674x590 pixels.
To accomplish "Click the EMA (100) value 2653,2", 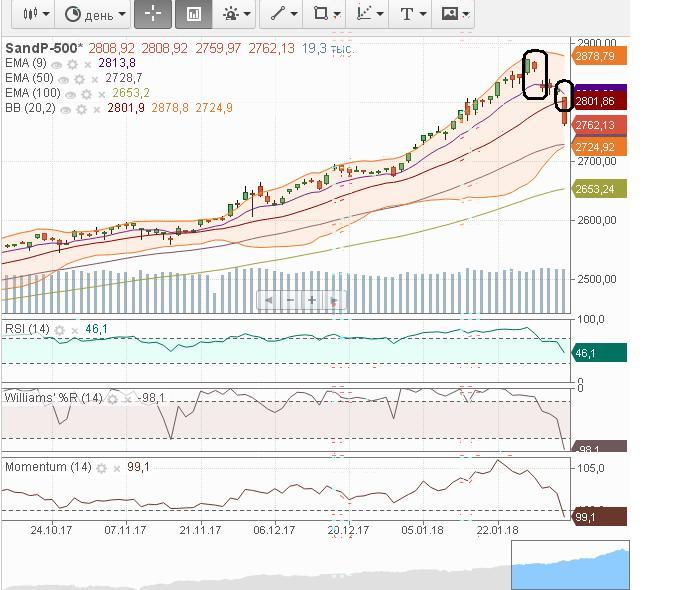I will pyautogui.click(x=131, y=93).
